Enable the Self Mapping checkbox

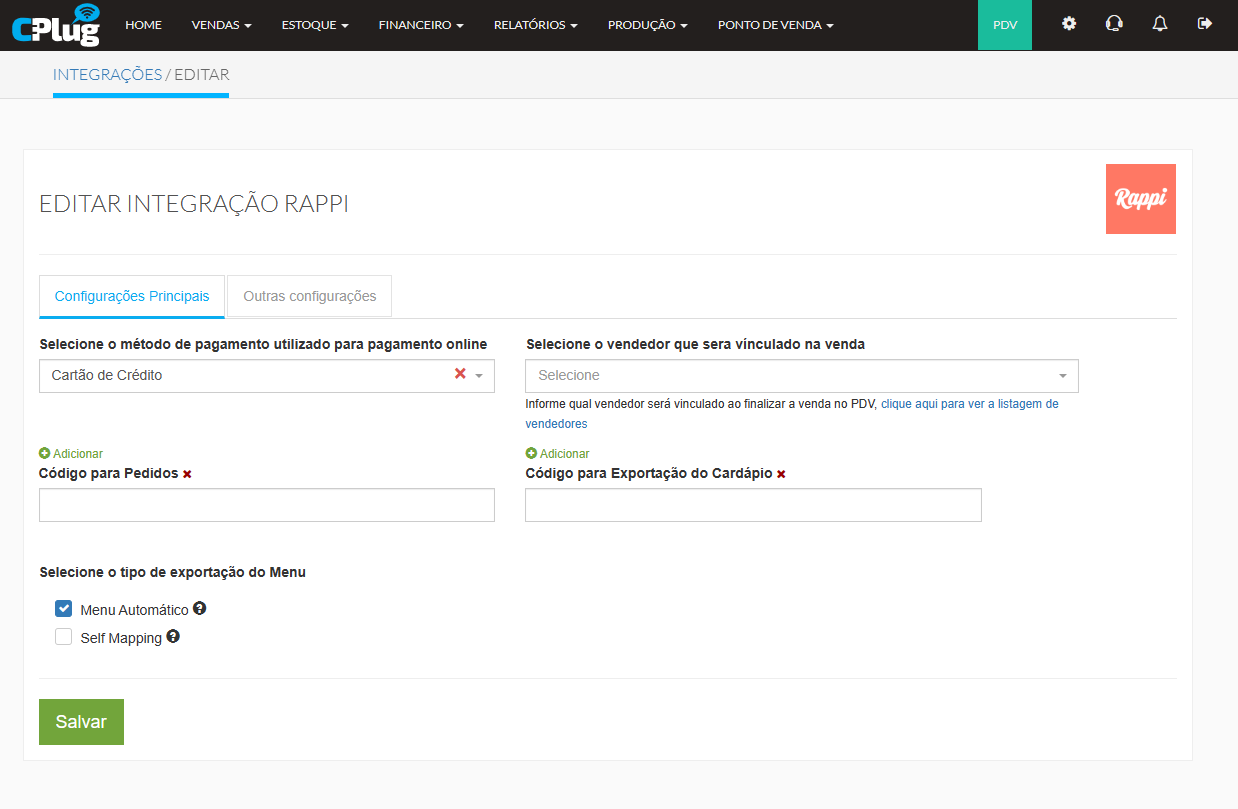64,637
